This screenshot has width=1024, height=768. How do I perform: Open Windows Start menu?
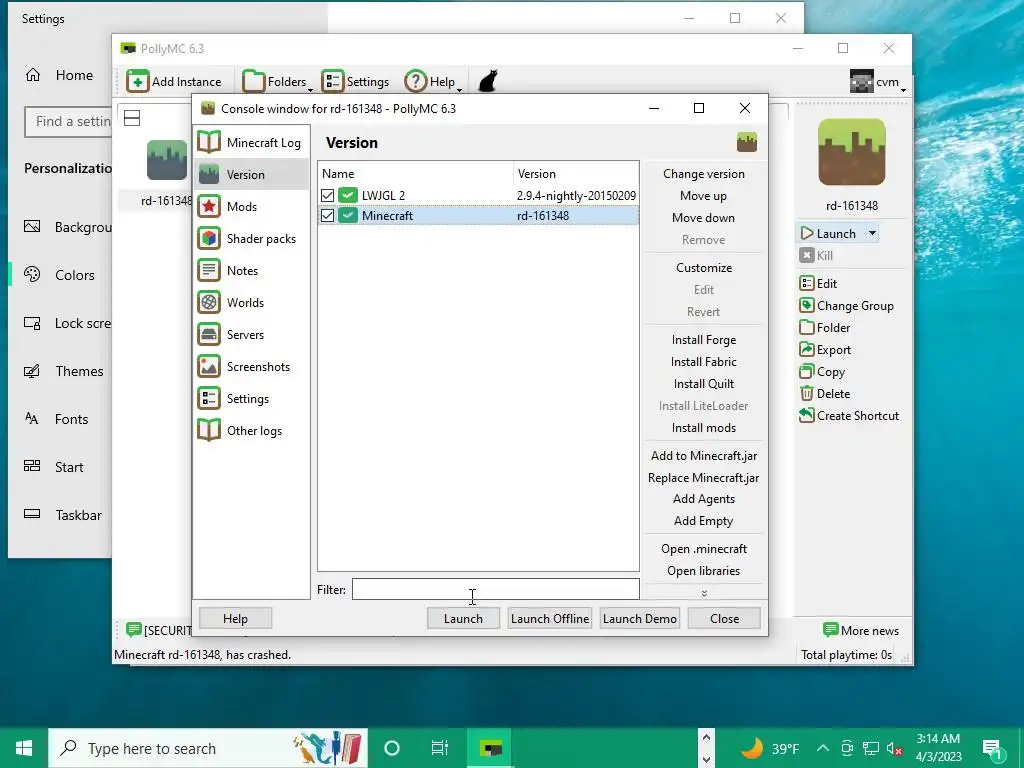click(24, 748)
